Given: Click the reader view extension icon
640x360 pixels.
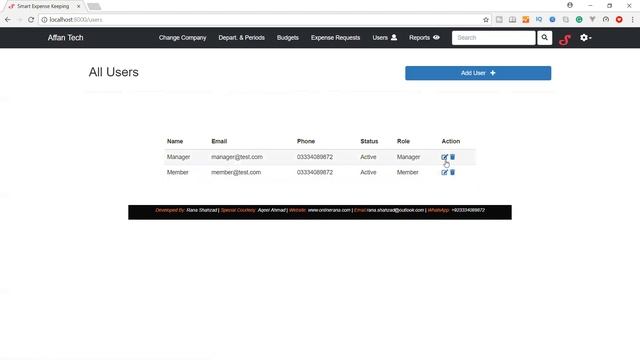Looking at the screenshot, I should 512,20.
